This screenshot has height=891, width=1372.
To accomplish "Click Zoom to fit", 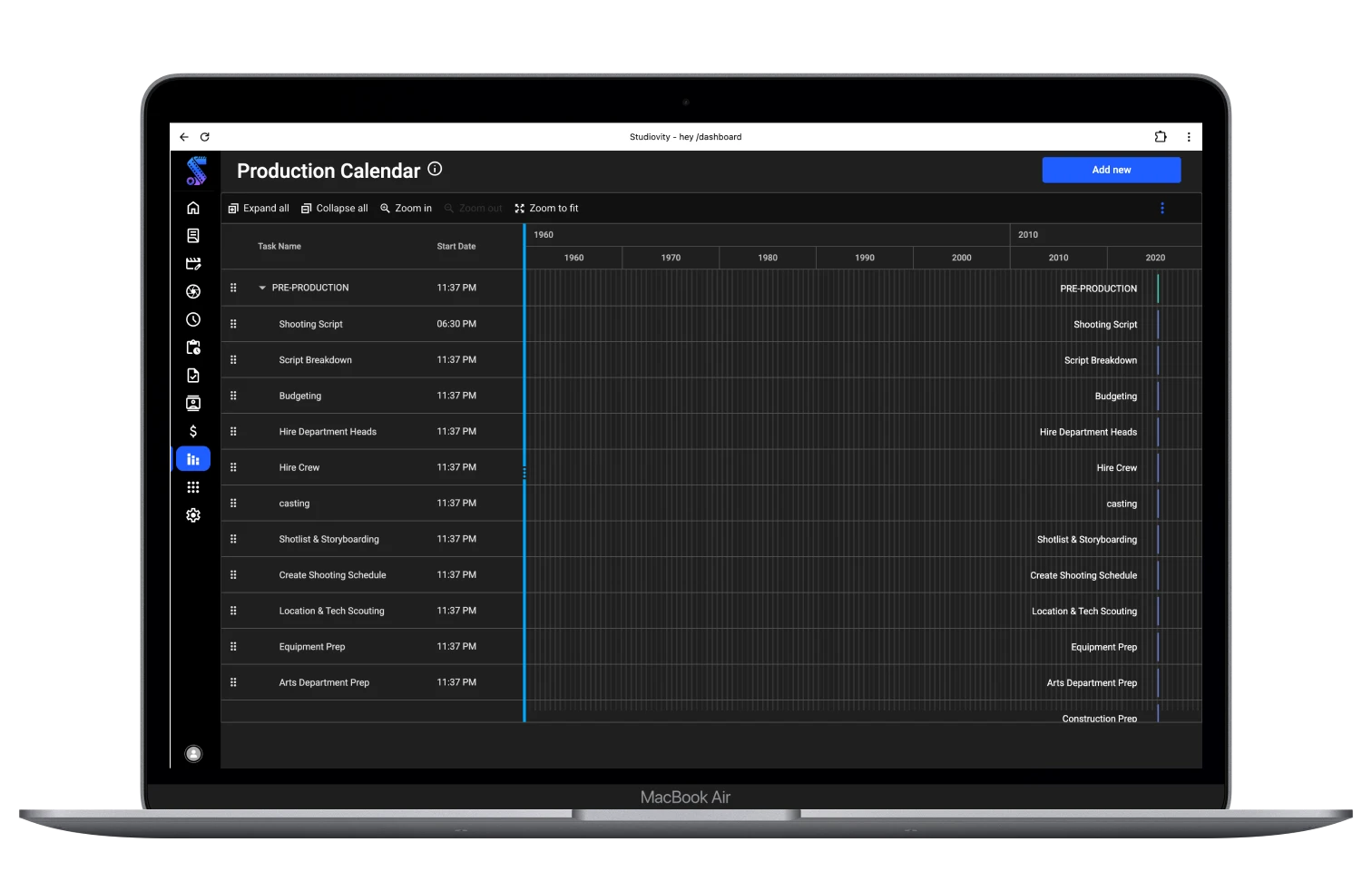I will pos(546,209).
